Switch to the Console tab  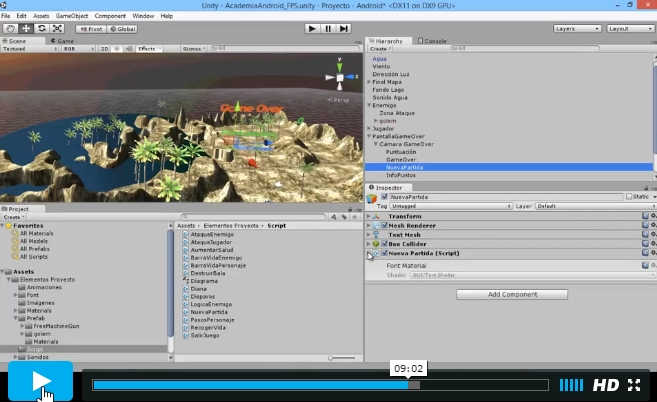tap(432, 41)
